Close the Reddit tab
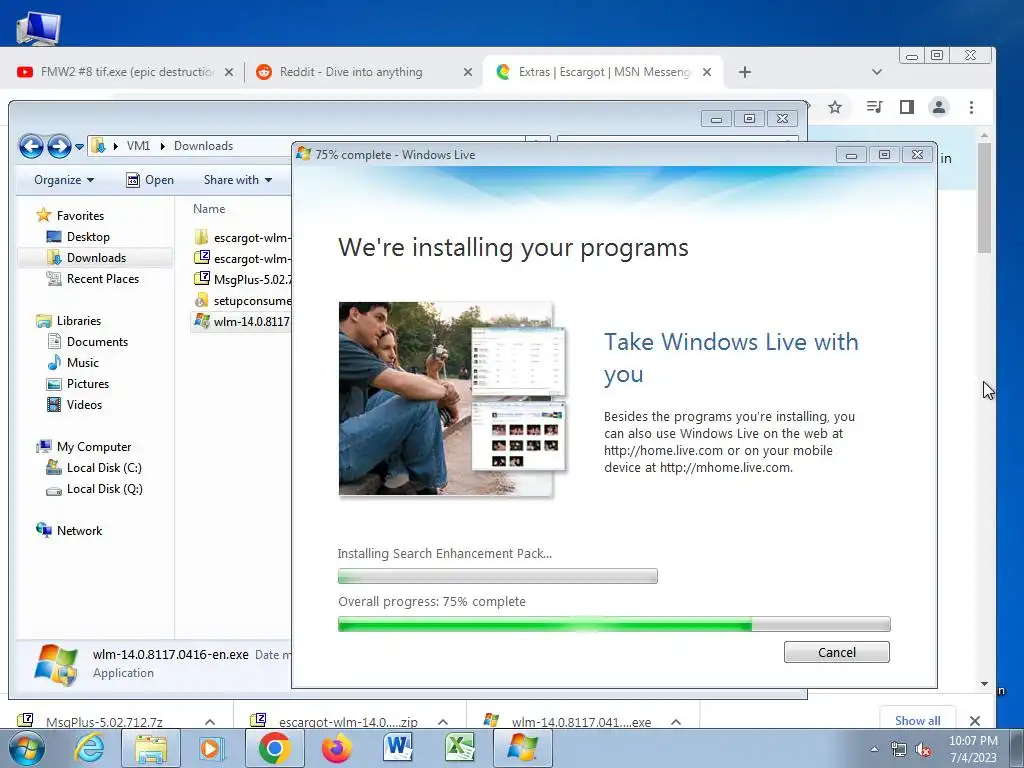1024x768 pixels. pos(468,72)
